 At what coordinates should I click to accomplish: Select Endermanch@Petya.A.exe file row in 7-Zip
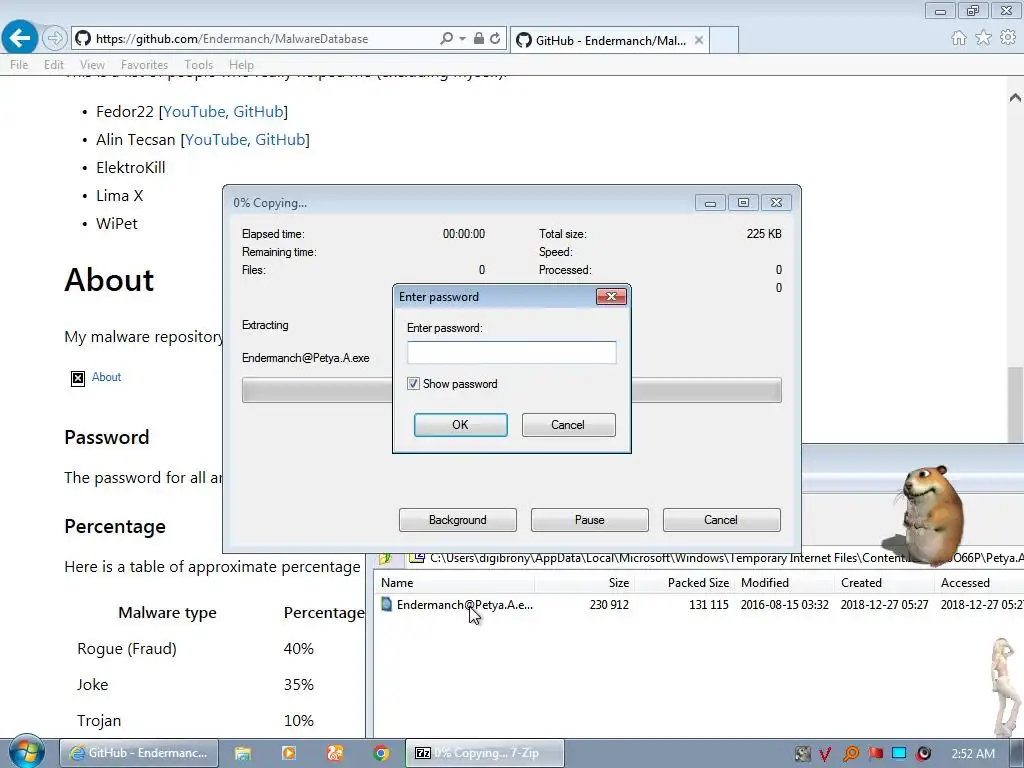[x=699, y=605]
